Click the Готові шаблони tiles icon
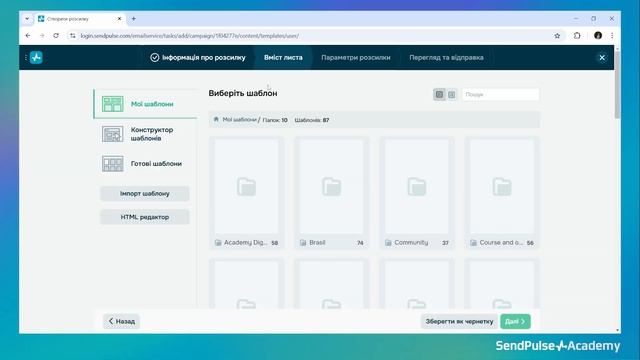Viewport: 640px width, 360px height. click(x=113, y=164)
